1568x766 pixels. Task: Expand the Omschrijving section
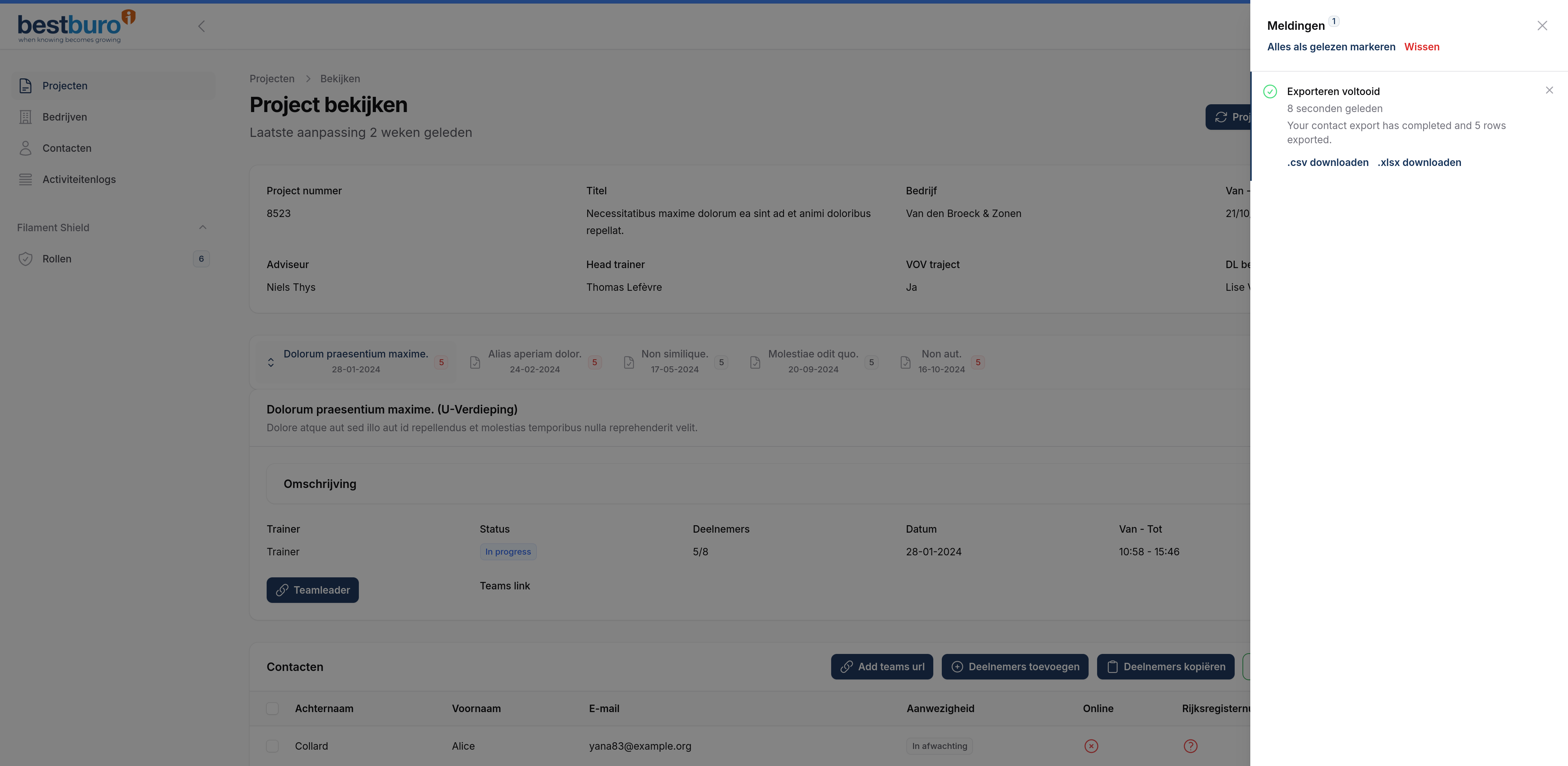pyautogui.click(x=319, y=484)
